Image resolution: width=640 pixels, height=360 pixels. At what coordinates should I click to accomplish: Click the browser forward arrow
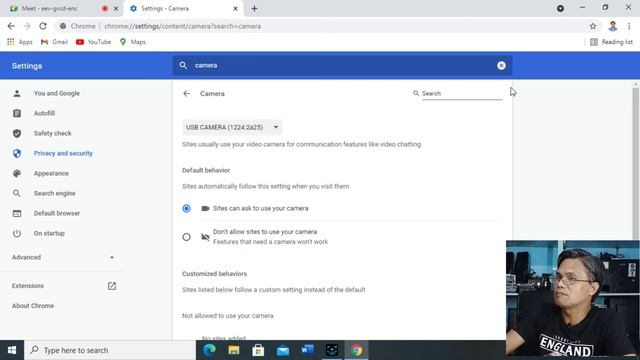click(27, 26)
